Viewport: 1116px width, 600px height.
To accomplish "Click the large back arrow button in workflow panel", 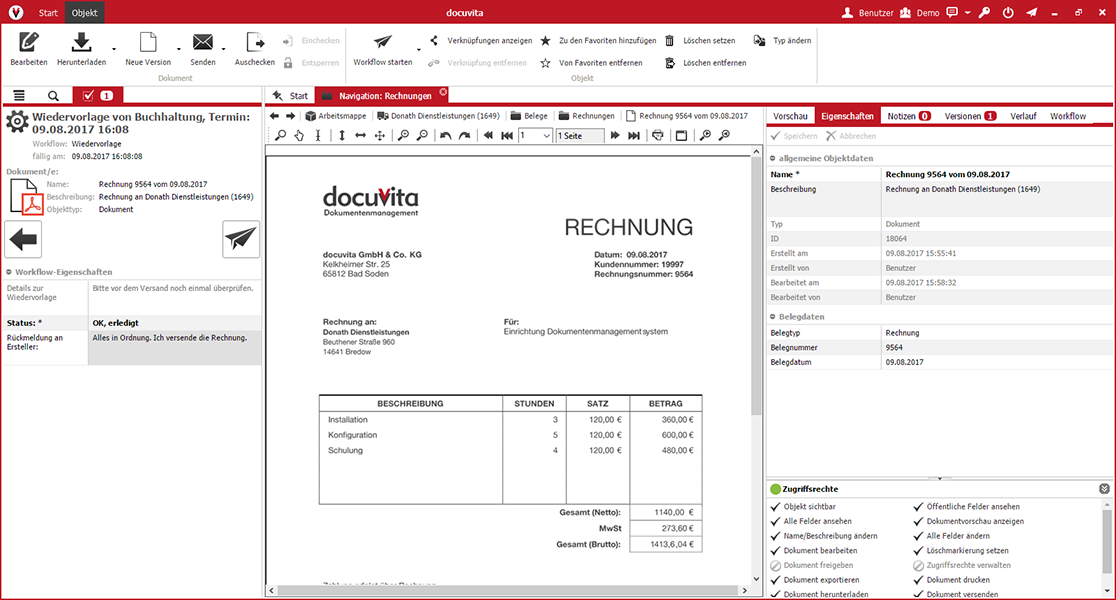I will pos(23,239).
